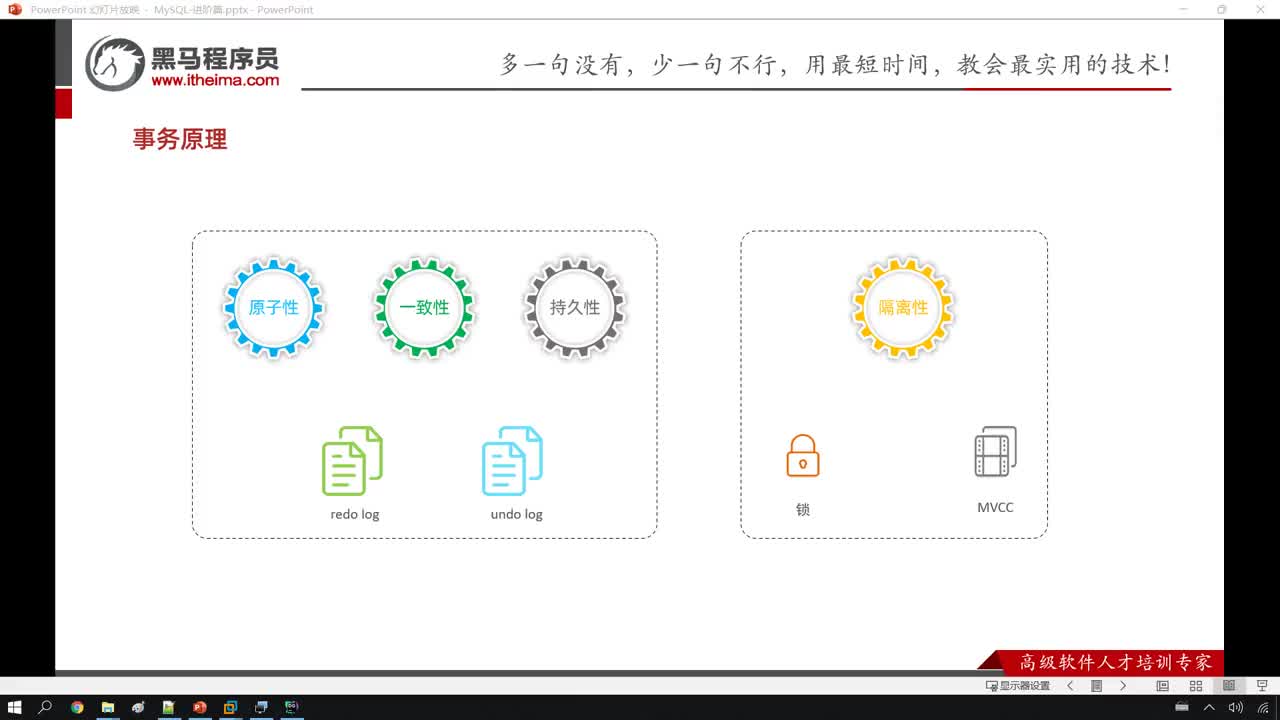Open the paint palette app in taskbar
Image resolution: width=1280 pixels, height=720 pixels.
(x=138, y=707)
